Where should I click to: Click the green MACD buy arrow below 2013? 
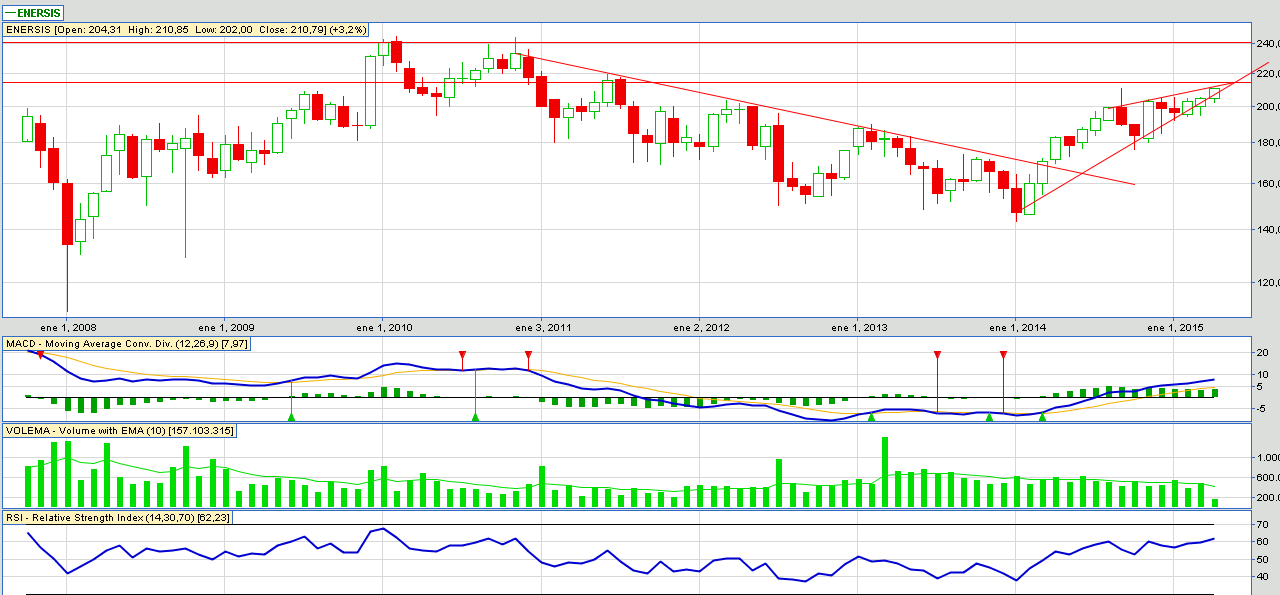[x=871, y=416]
